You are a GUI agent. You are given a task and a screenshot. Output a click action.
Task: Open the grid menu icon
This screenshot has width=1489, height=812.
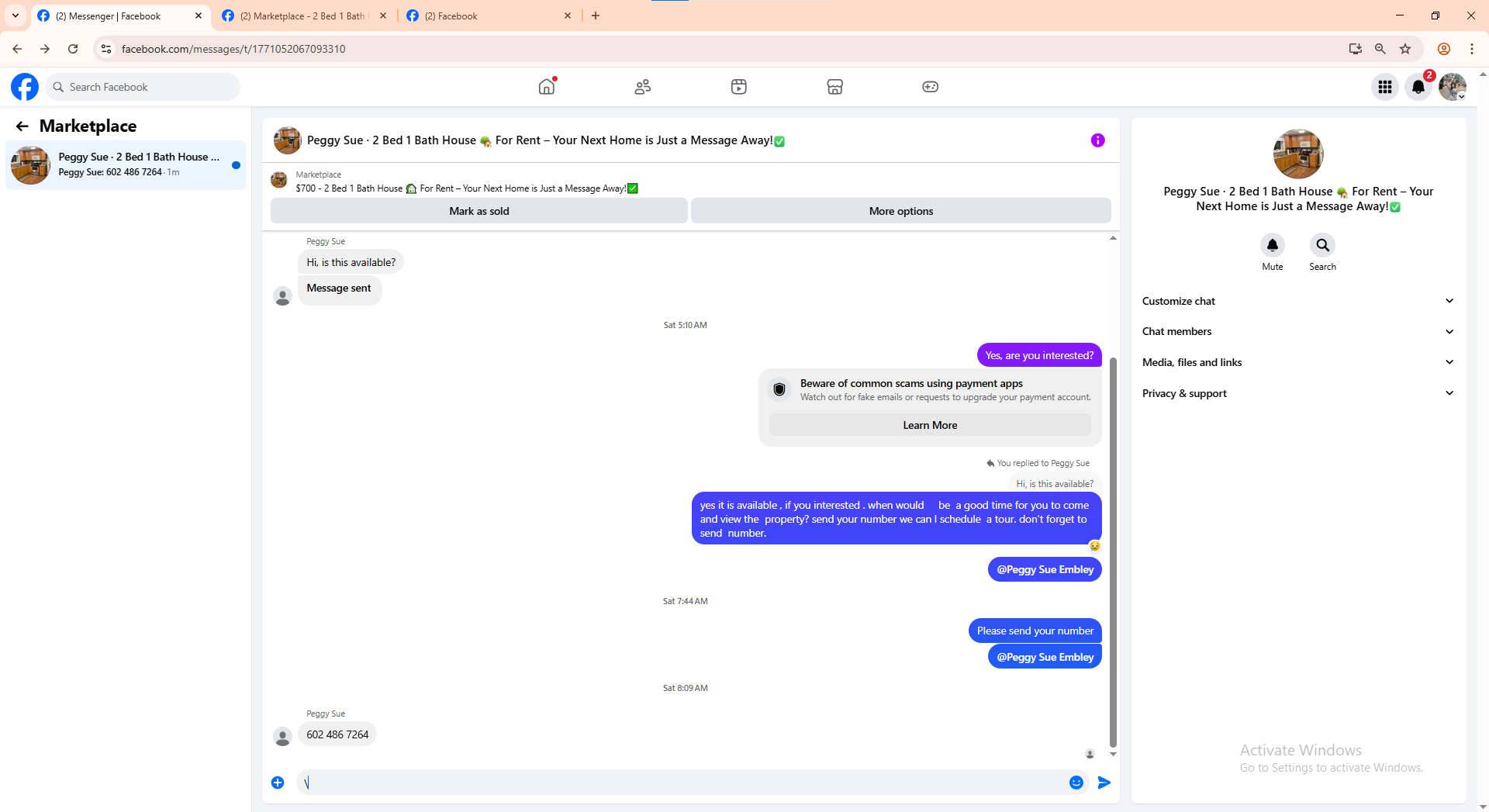coord(1385,87)
